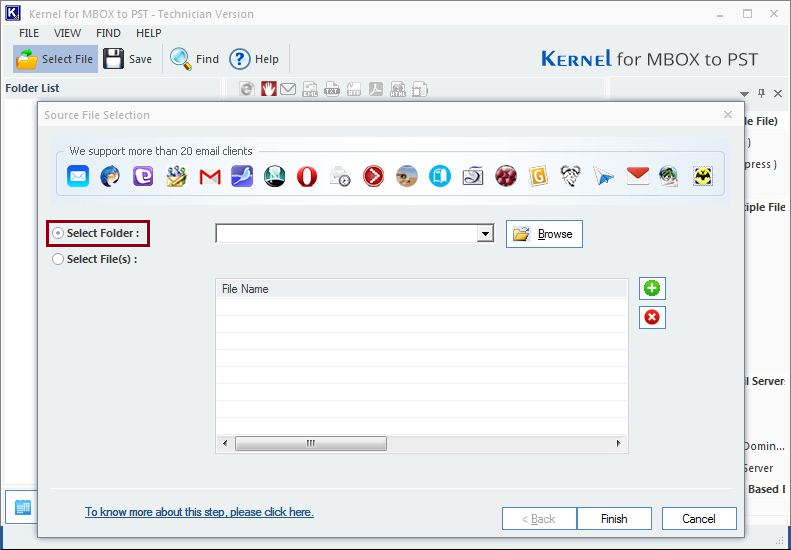The width and height of the screenshot is (791, 550).
Task: Click the Back button
Action: tap(539, 519)
